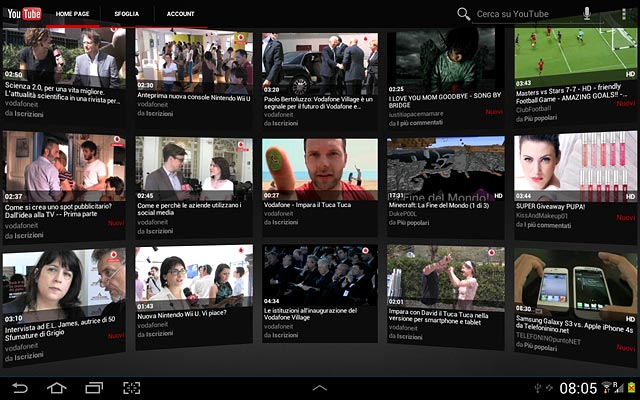Open I LOVE YOU MOM GOODBYE thumbnail
Viewport: 640px width, 400px height.
pyautogui.click(x=445, y=61)
